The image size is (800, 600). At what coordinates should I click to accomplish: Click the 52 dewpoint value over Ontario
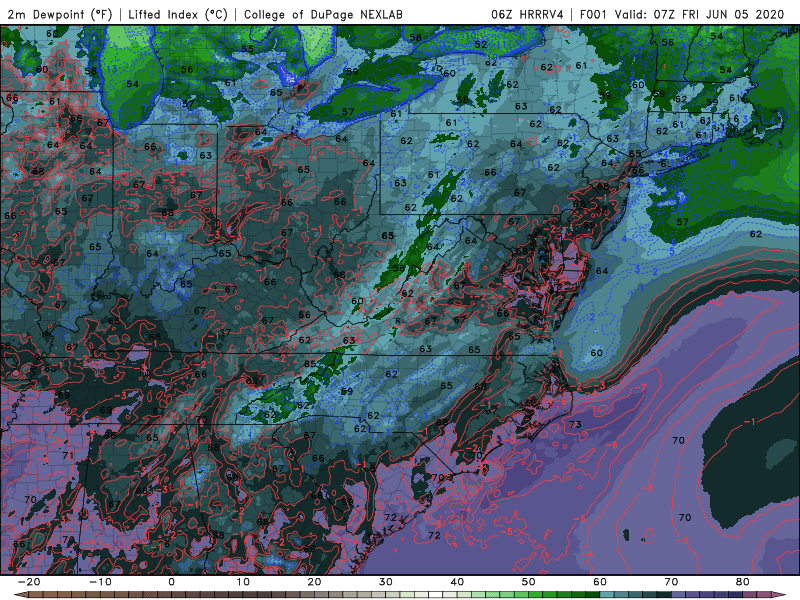click(x=481, y=44)
